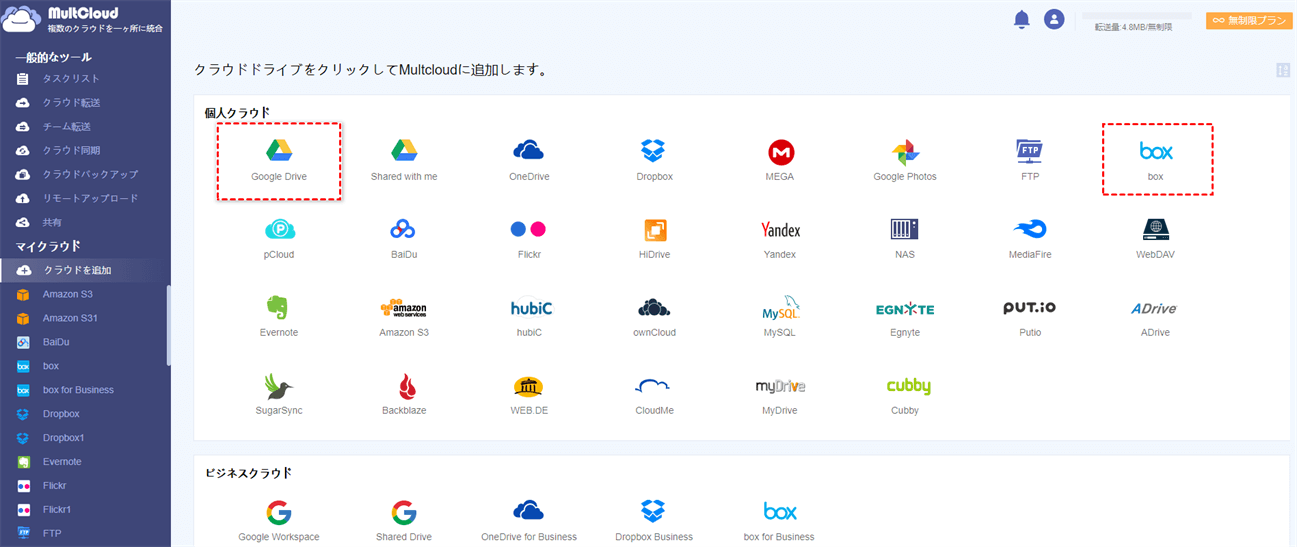The width and height of the screenshot is (1297, 547).
Task: Add FTP from personal cloud grid
Action: [1030, 161]
